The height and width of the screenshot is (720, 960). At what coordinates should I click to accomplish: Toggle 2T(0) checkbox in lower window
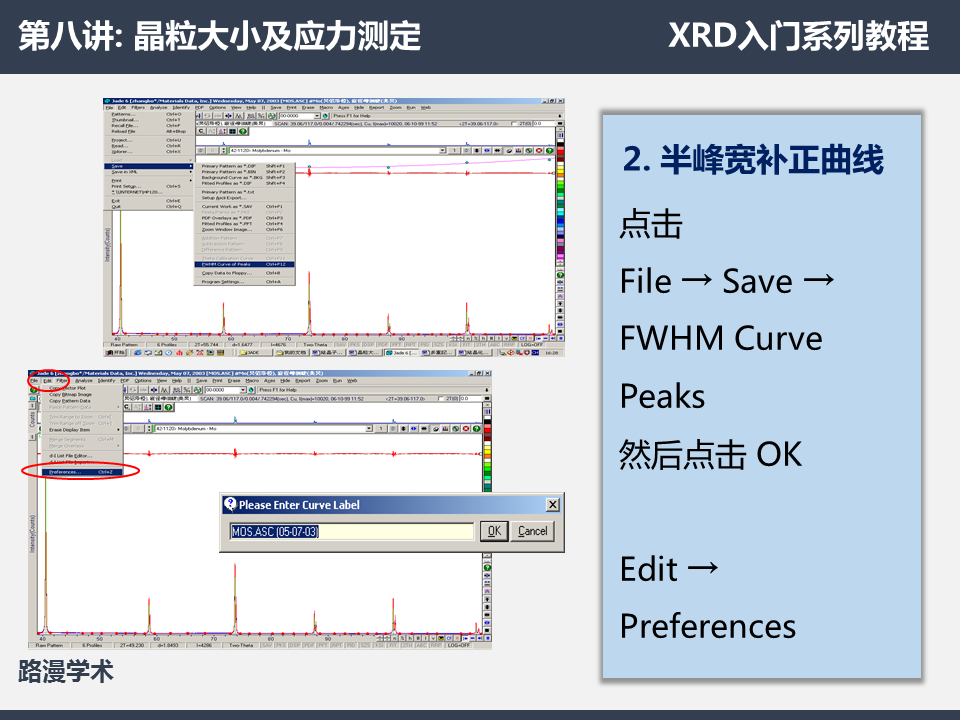[441, 399]
